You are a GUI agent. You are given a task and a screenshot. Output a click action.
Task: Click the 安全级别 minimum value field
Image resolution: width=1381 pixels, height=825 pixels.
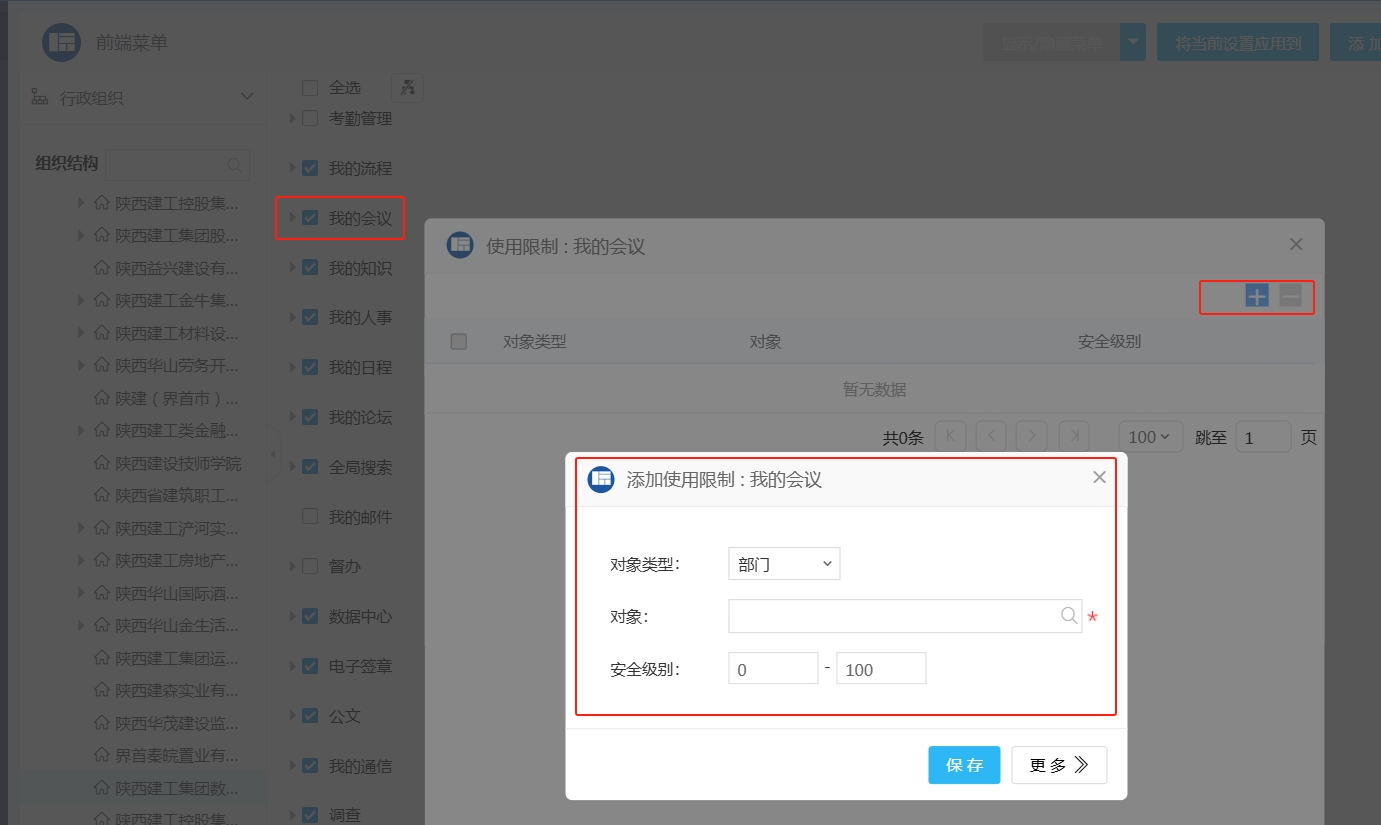pos(773,669)
